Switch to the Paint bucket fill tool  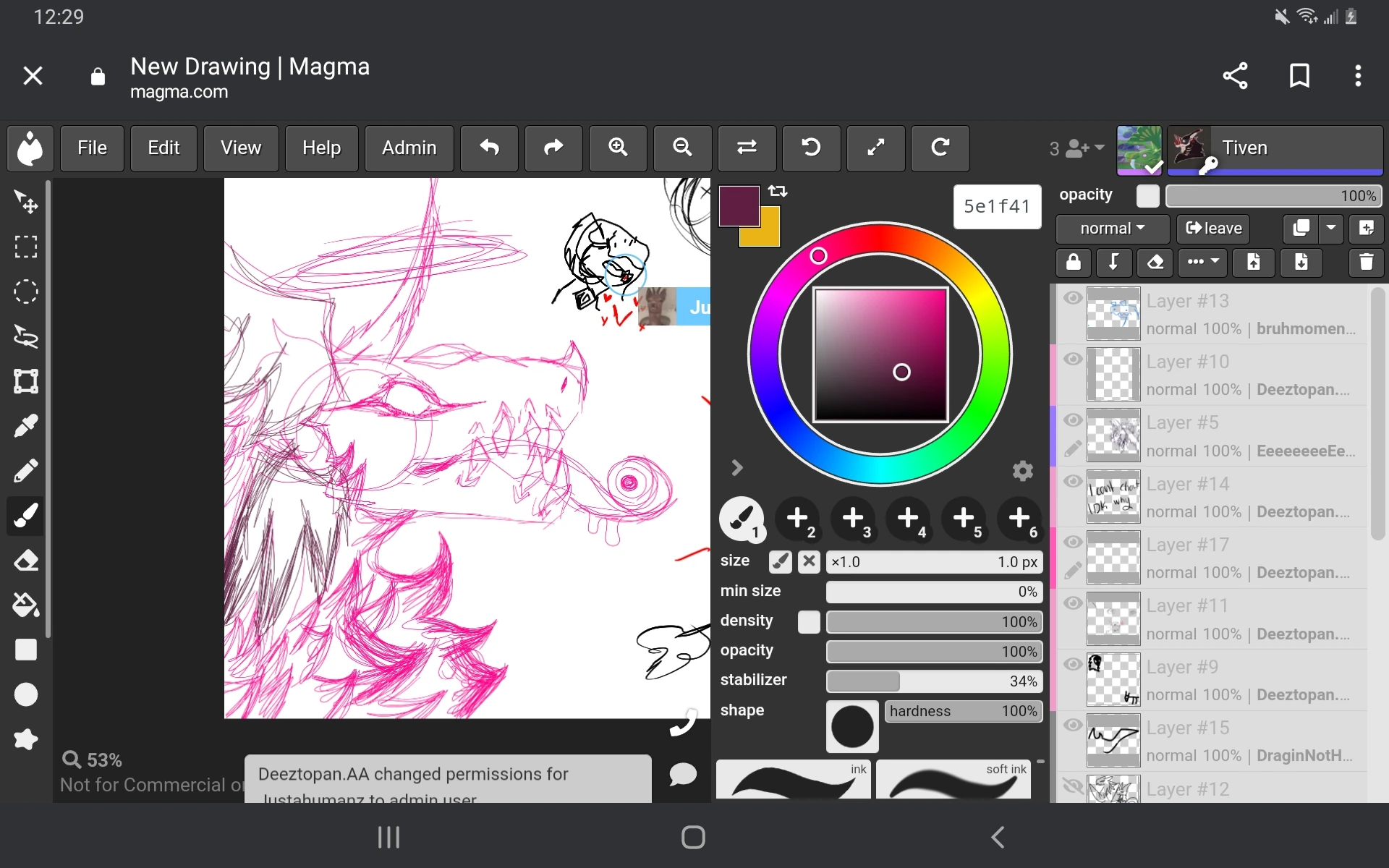[x=26, y=605]
